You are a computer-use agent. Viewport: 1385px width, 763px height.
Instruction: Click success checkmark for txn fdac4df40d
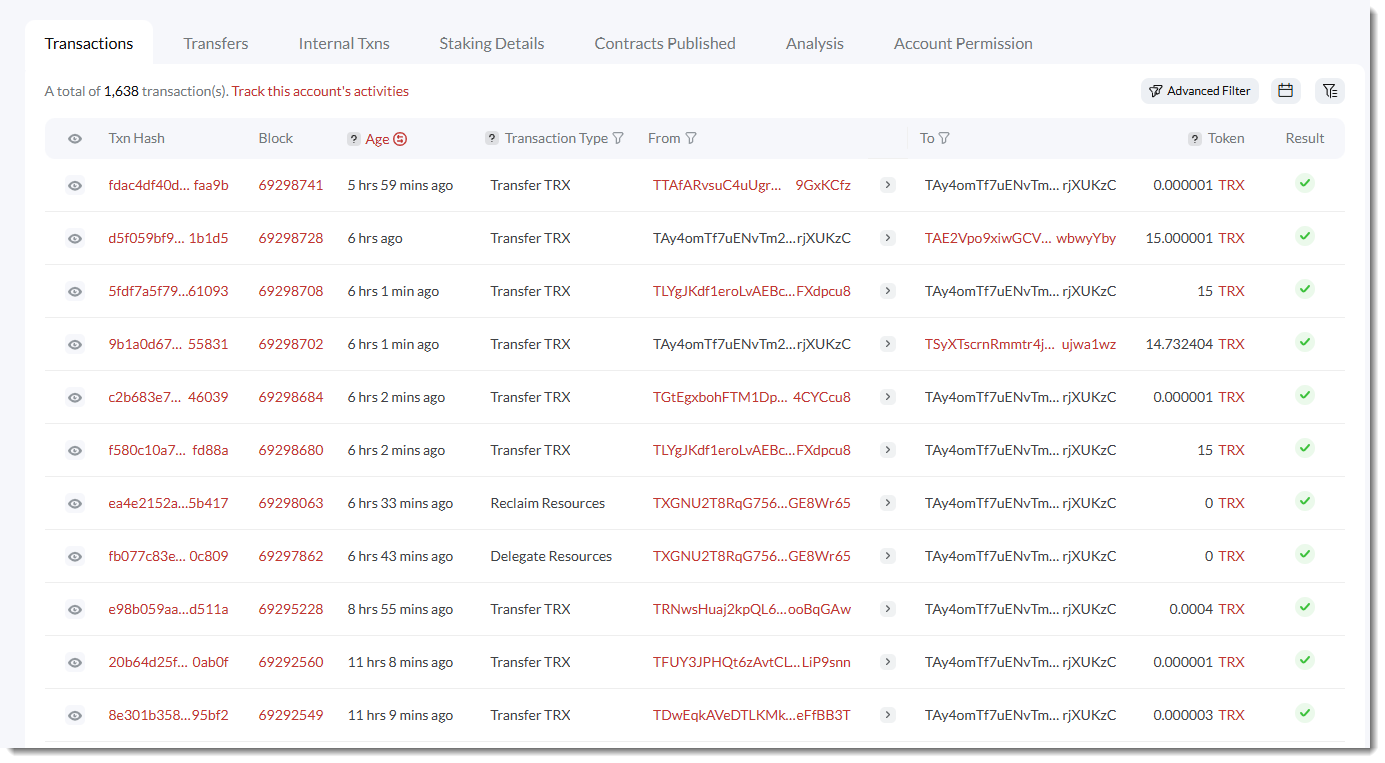coord(1304,183)
